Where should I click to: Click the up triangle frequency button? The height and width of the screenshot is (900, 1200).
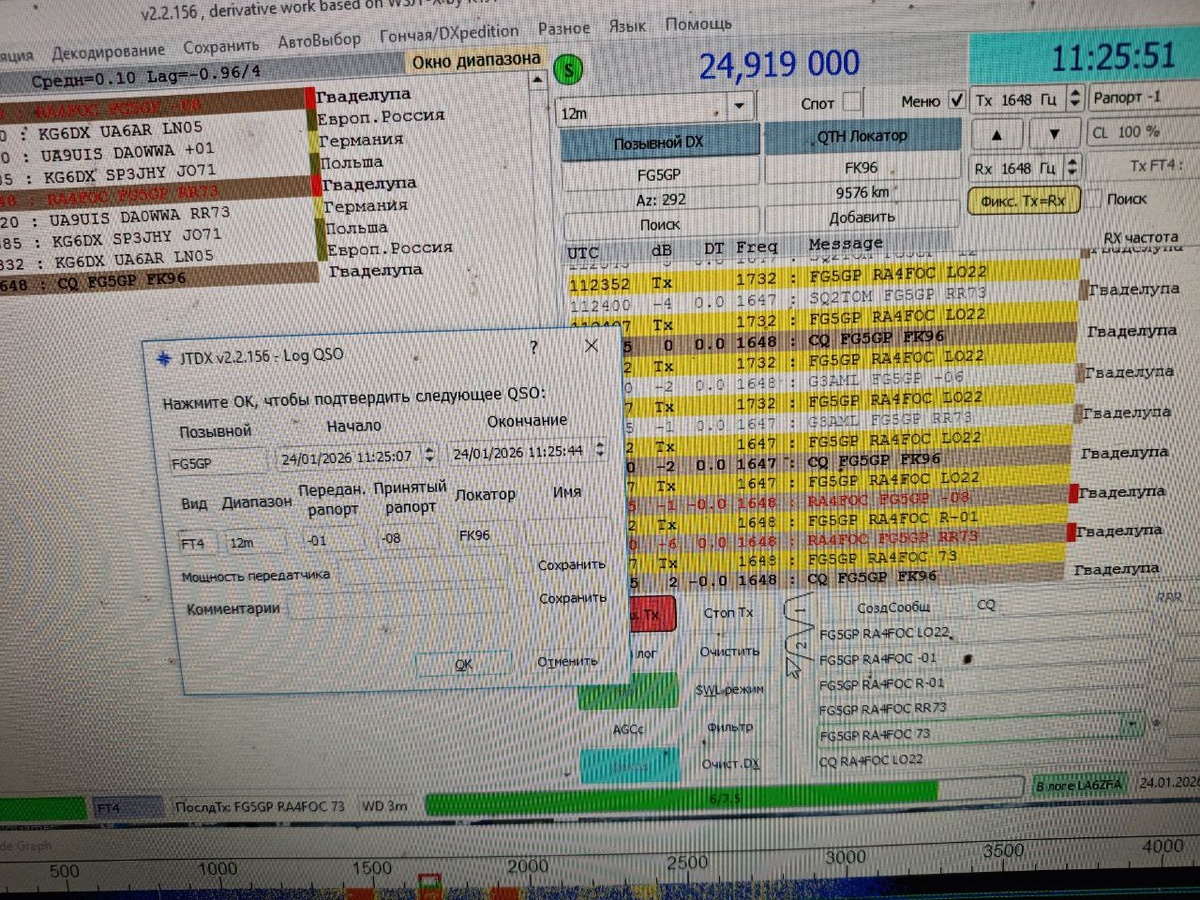[995, 135]
